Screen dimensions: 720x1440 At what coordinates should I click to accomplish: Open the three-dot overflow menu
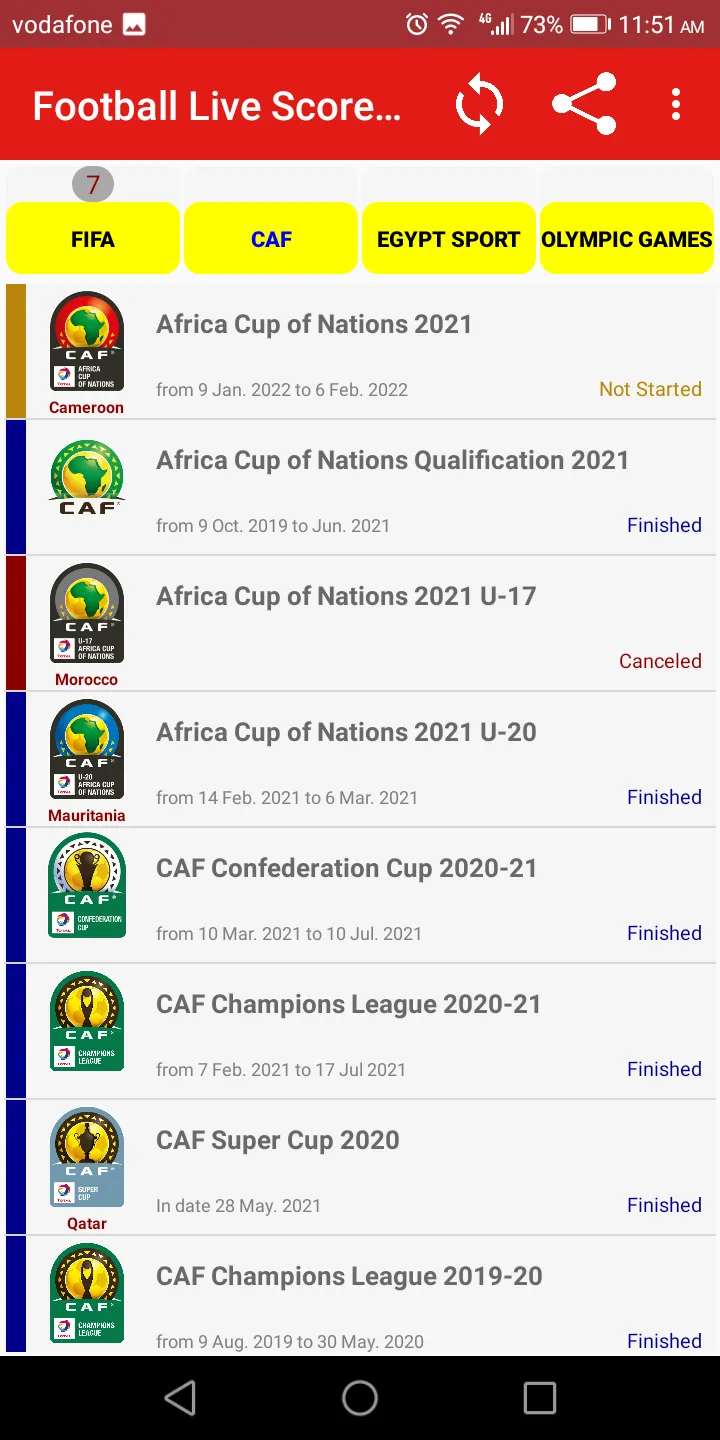pos(676,104)
